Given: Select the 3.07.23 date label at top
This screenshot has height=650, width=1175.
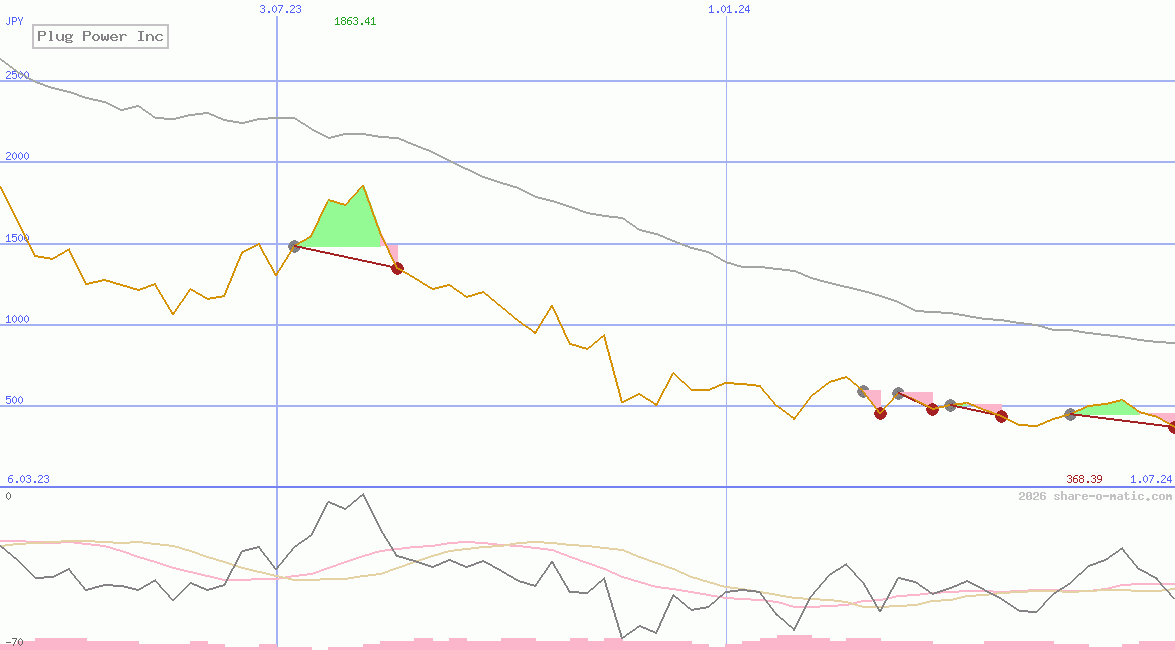Looking at the screenshot, I should 280,9.
